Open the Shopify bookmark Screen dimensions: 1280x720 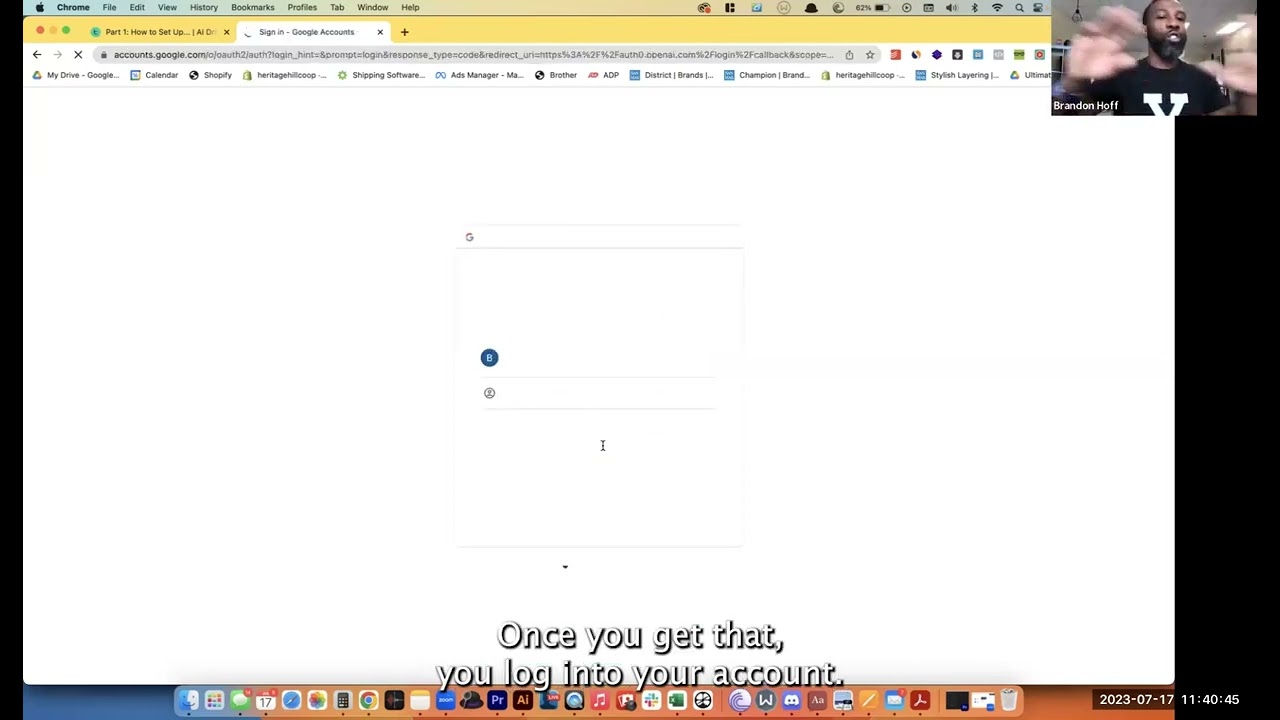210,75
